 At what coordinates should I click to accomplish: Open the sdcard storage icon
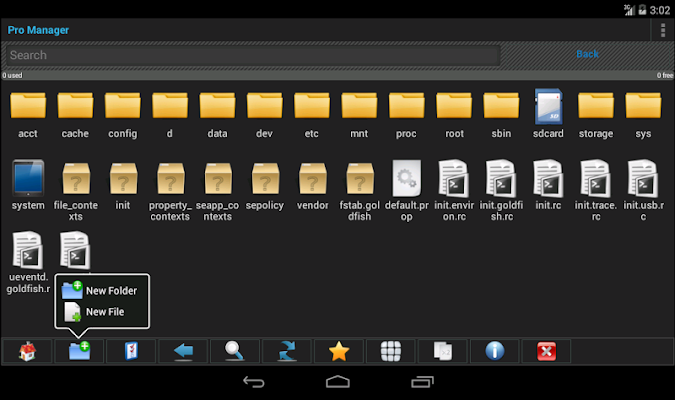[548, 115]
